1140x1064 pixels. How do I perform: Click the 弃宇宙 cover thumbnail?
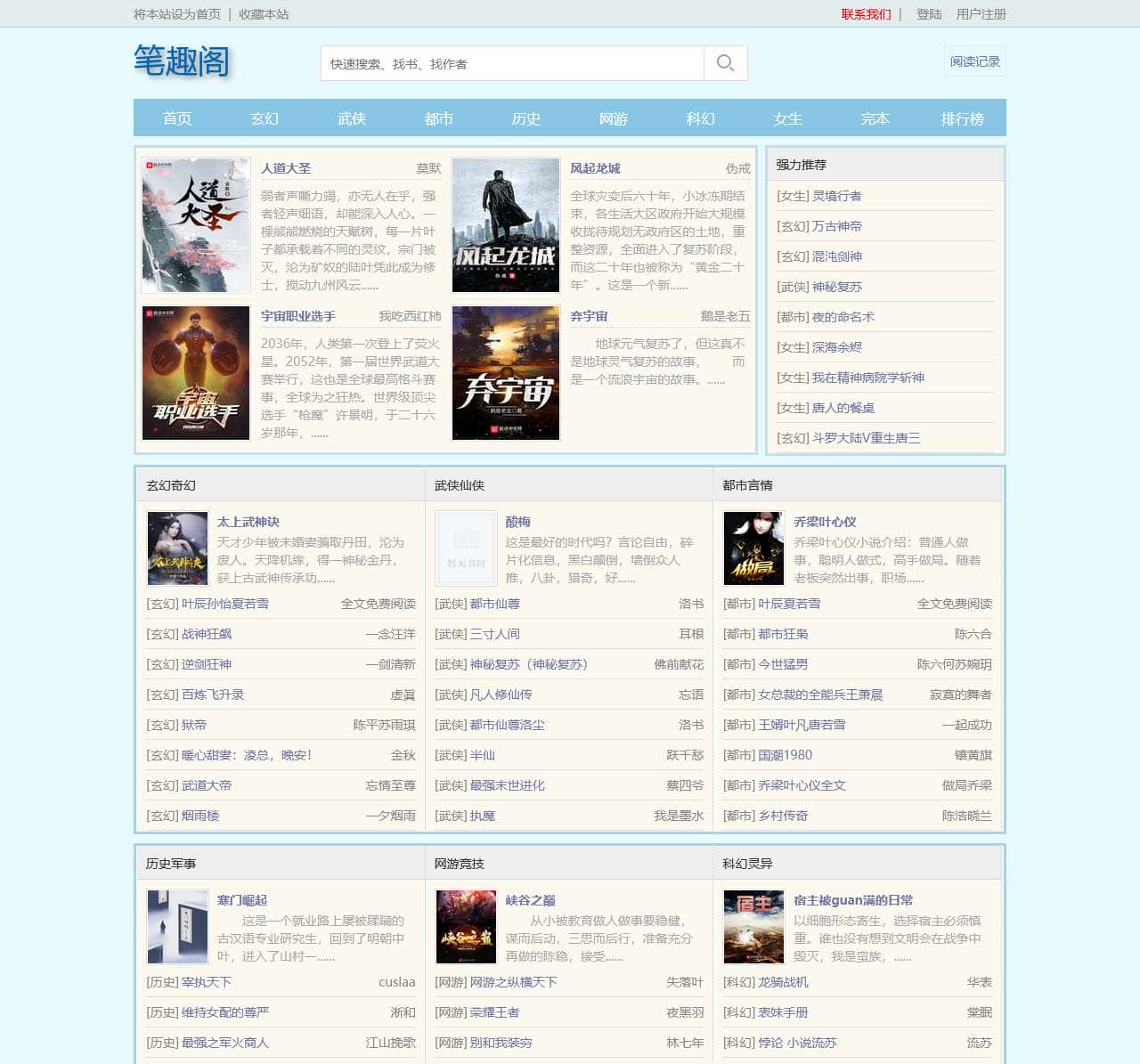505,373
